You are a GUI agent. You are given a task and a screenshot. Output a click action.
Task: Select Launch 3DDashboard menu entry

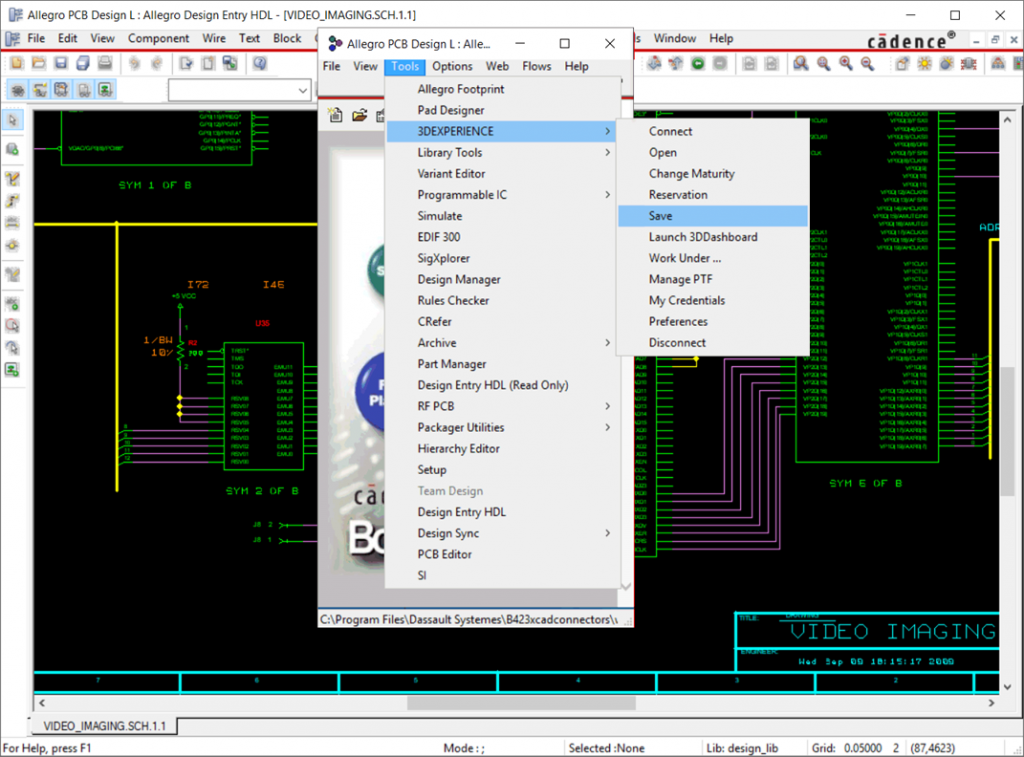[x=703, y=237]
